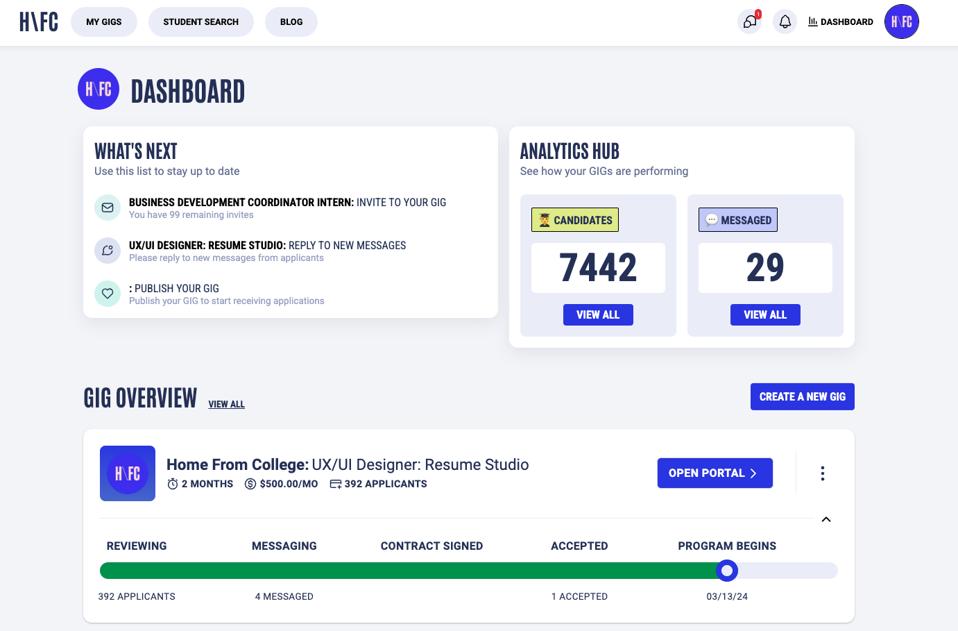Image resolution: width=958 pixels, height=631 pixels.
Task: Open the Blog page
Action: point(291,22)
